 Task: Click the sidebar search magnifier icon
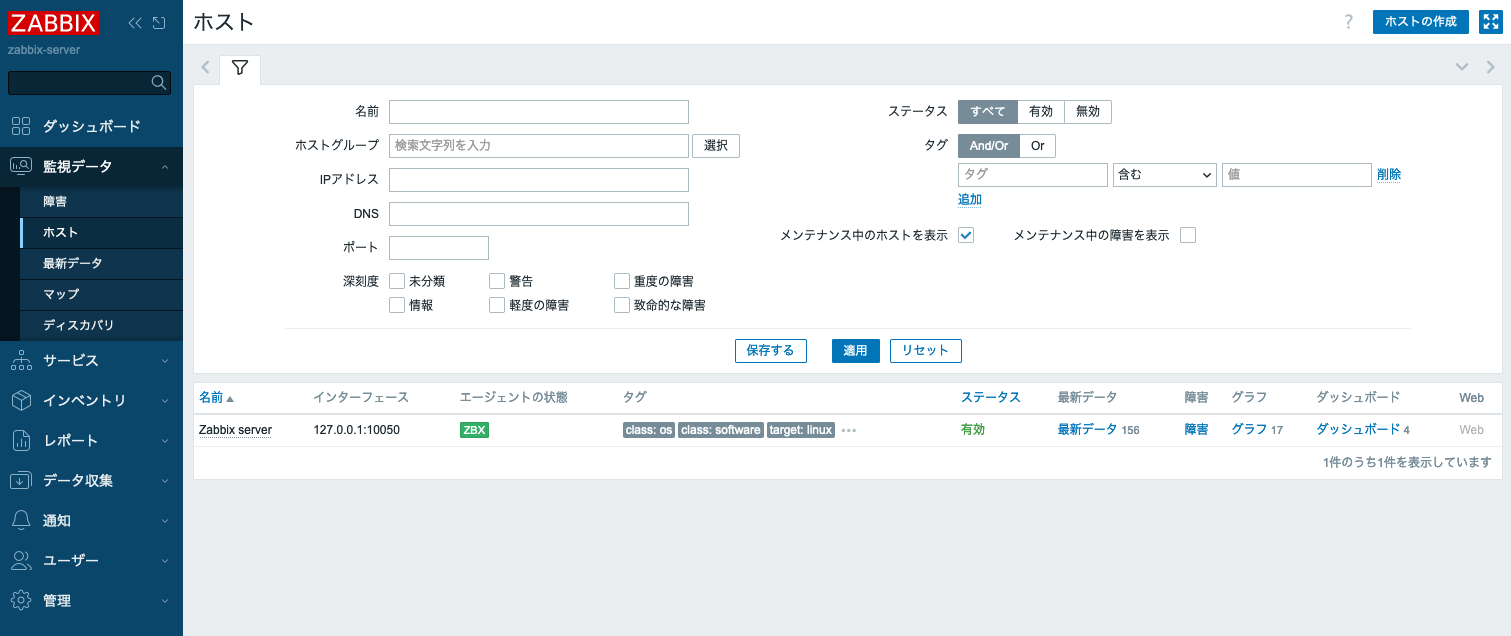[158, 82]
